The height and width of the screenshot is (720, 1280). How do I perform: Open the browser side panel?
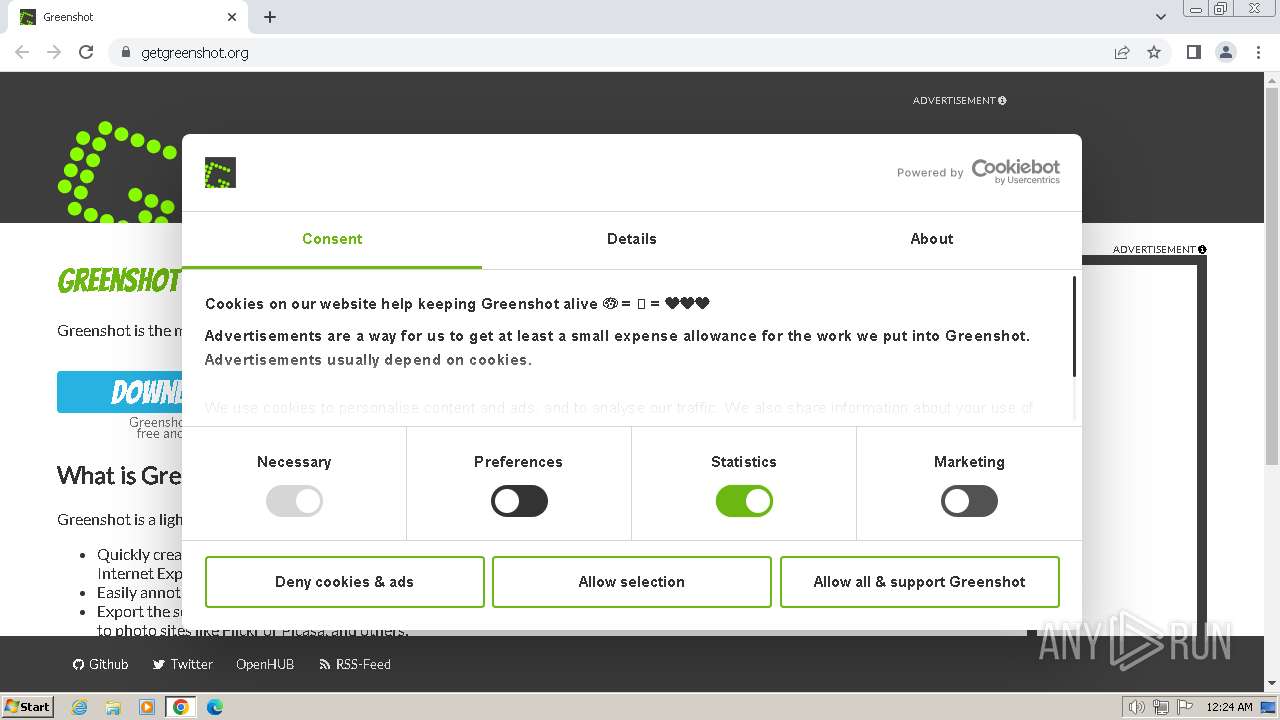pyautogui.click(x=1193, y=52)
